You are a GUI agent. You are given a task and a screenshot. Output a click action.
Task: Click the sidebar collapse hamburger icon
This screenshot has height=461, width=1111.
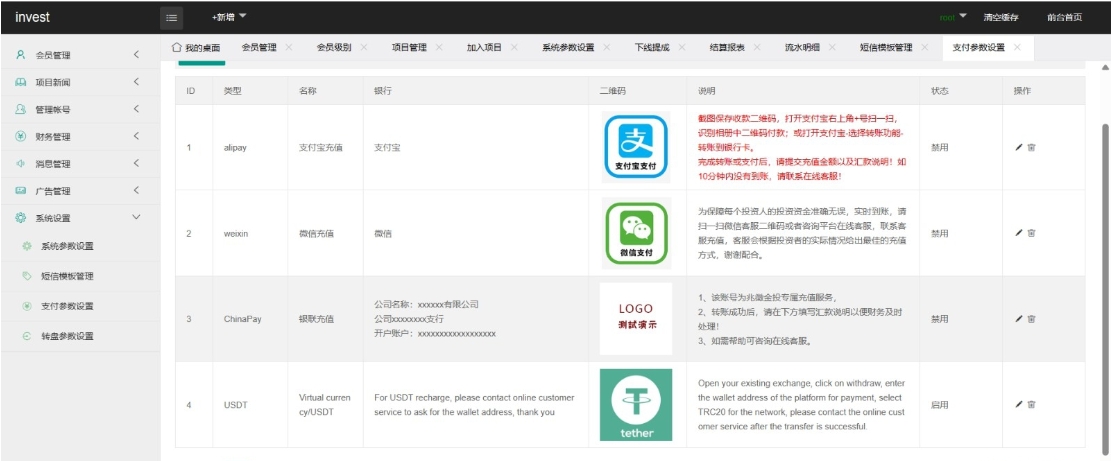pyautogui.click(x=172, y=17)
